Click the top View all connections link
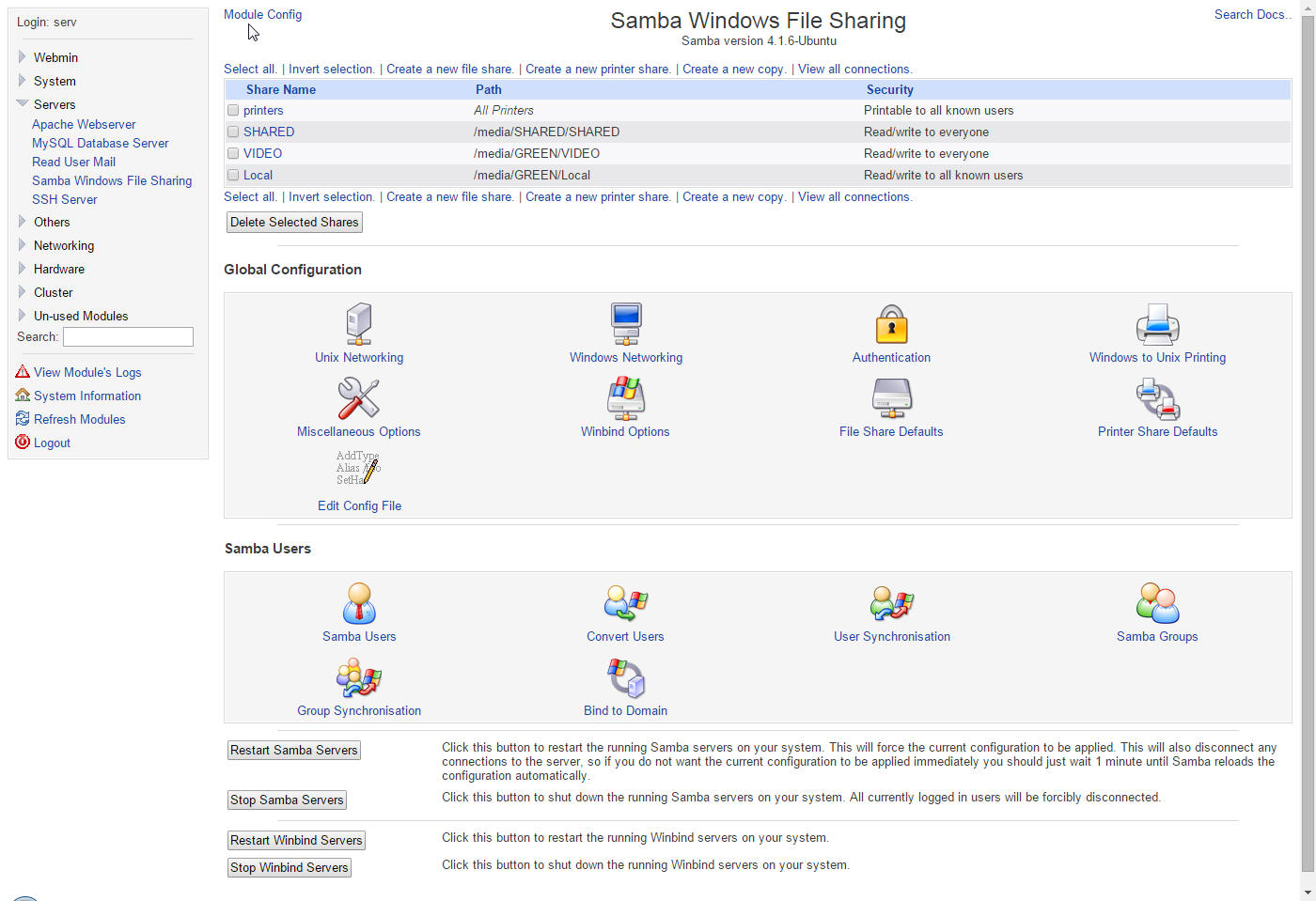The image size is (1316, 901). 854,69
